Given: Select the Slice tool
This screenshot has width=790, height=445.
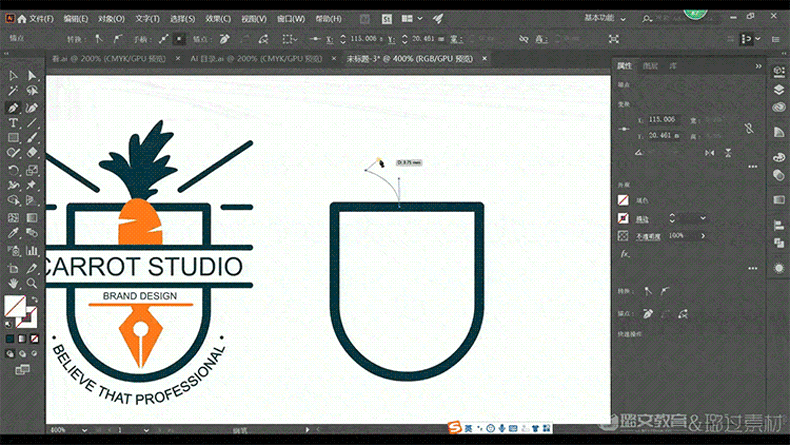Looking at the screenshot, I should pyautogui.click(x=32, y=268).
